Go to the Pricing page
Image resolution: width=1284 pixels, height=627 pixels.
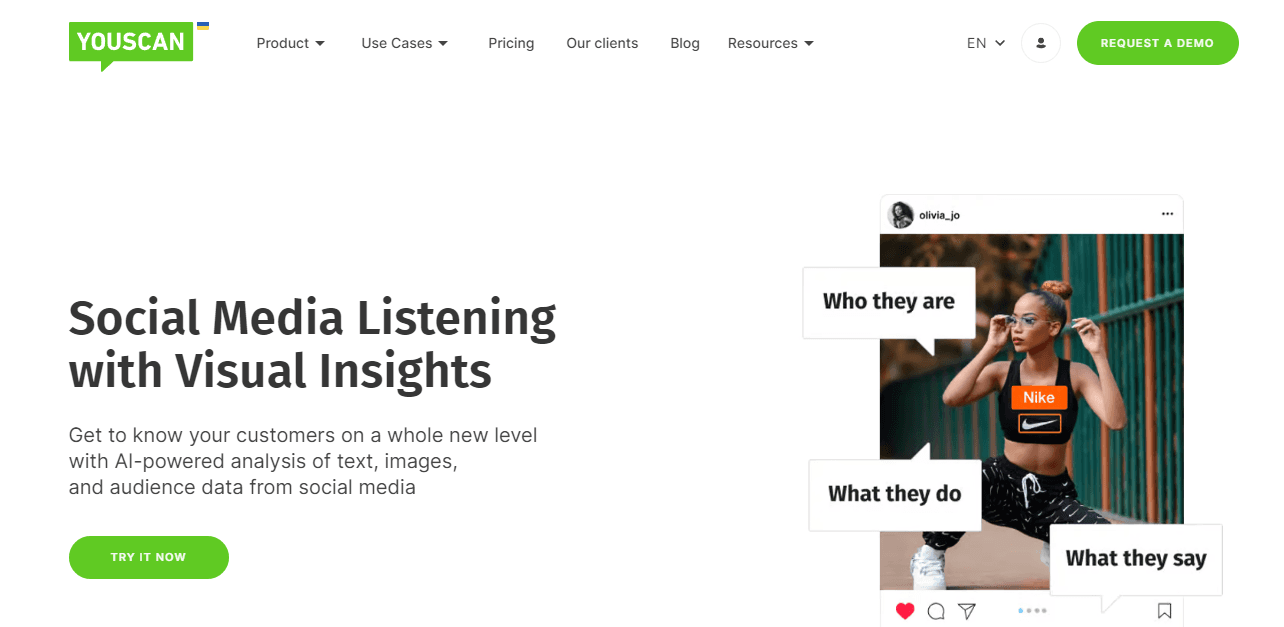tap(511, 43)
